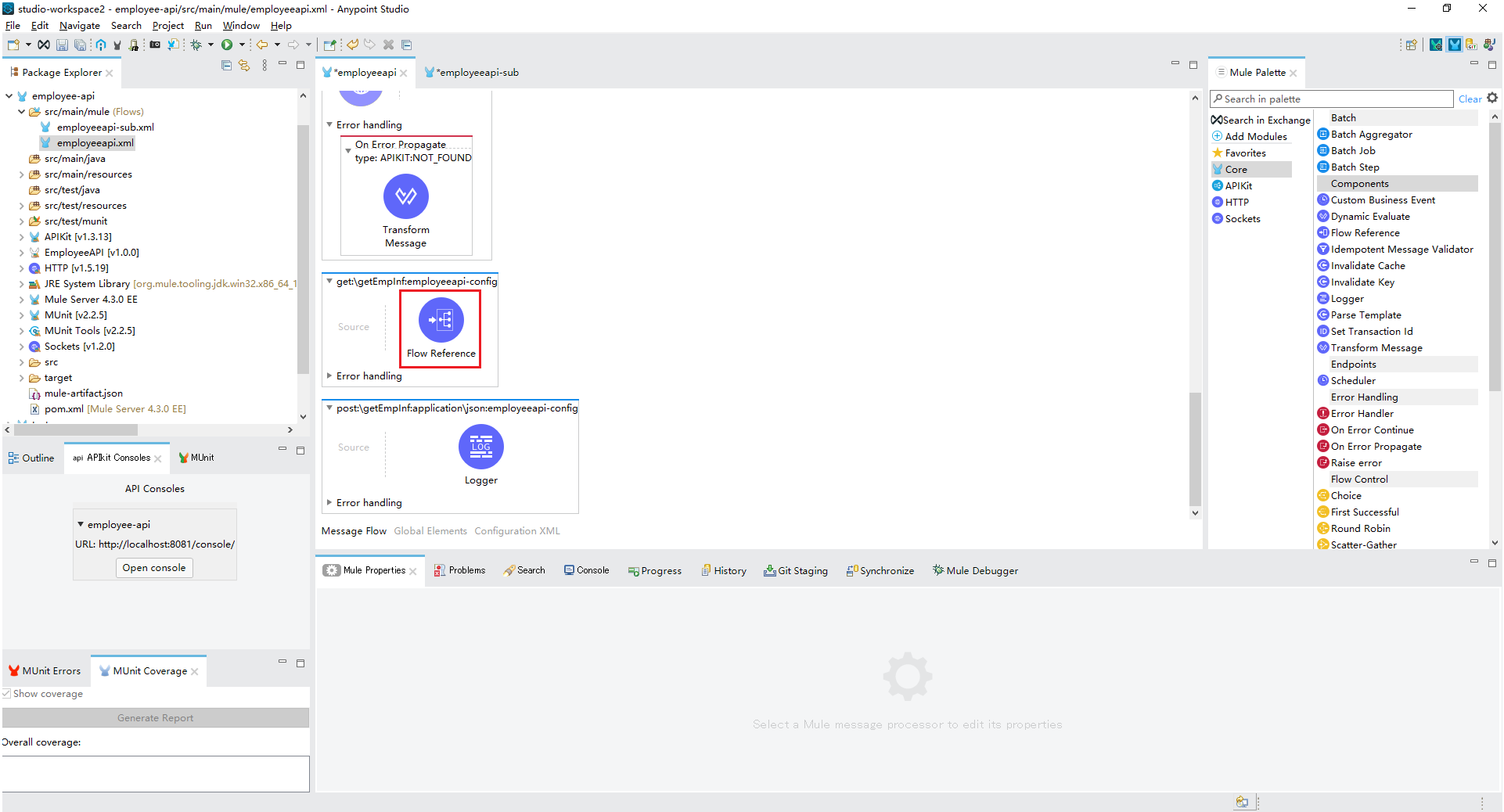Expand the APIKit [v1.3.13] library node
The height and width of the screenshot is (812, 1504).
tap(21, 237)
